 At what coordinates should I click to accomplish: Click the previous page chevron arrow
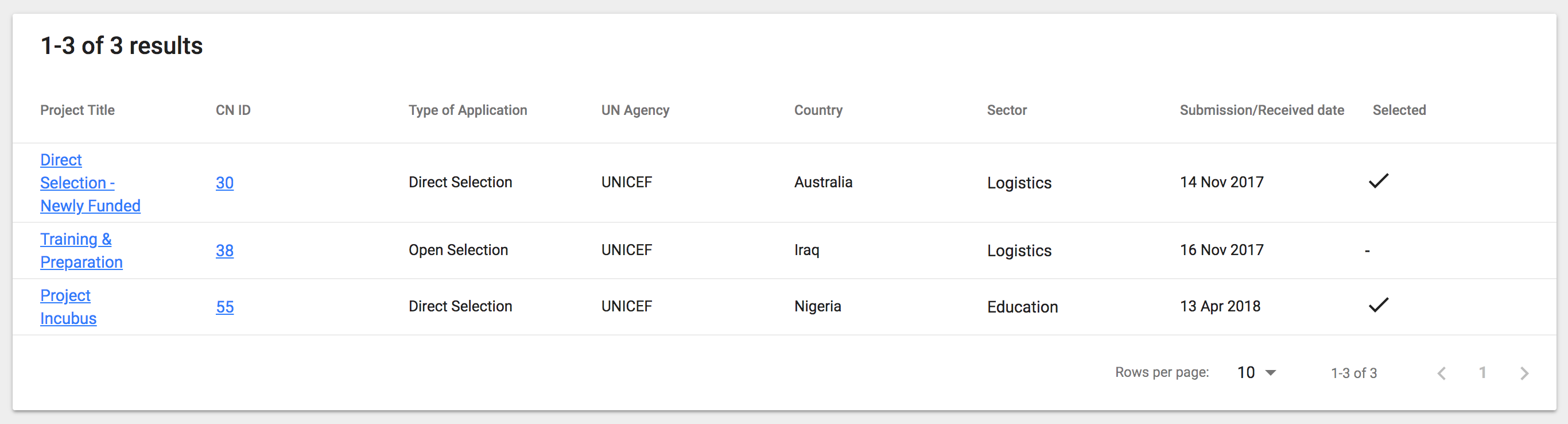point(1441,373)
